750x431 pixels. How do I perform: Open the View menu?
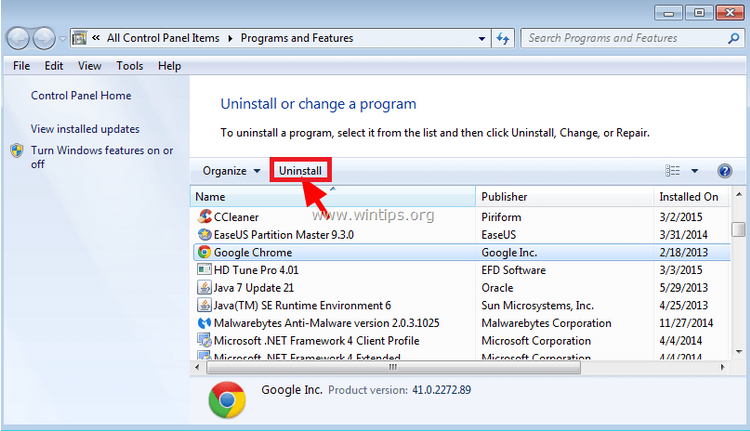tap(89, 66)
